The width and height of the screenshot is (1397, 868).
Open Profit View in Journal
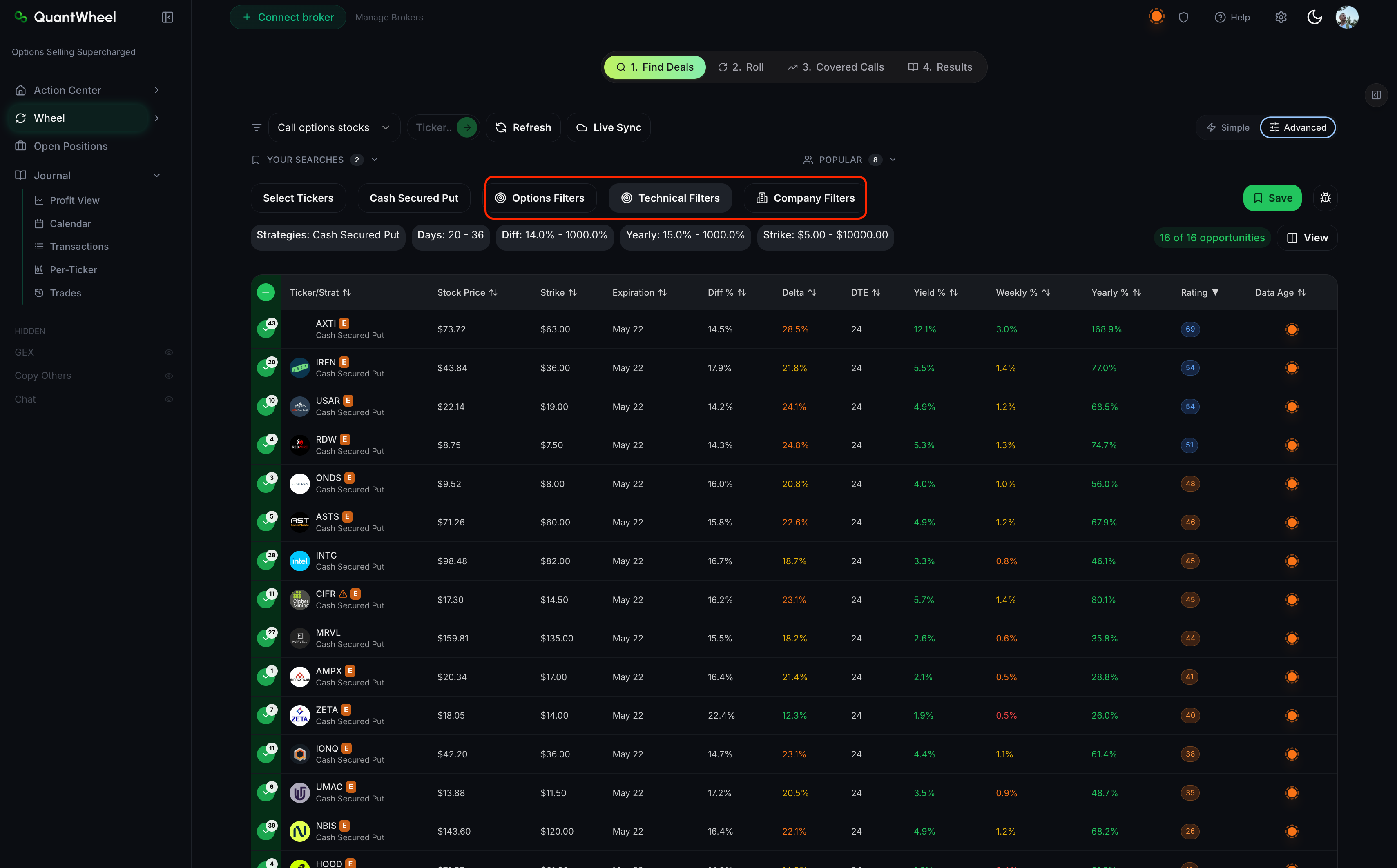click(75, 200)
